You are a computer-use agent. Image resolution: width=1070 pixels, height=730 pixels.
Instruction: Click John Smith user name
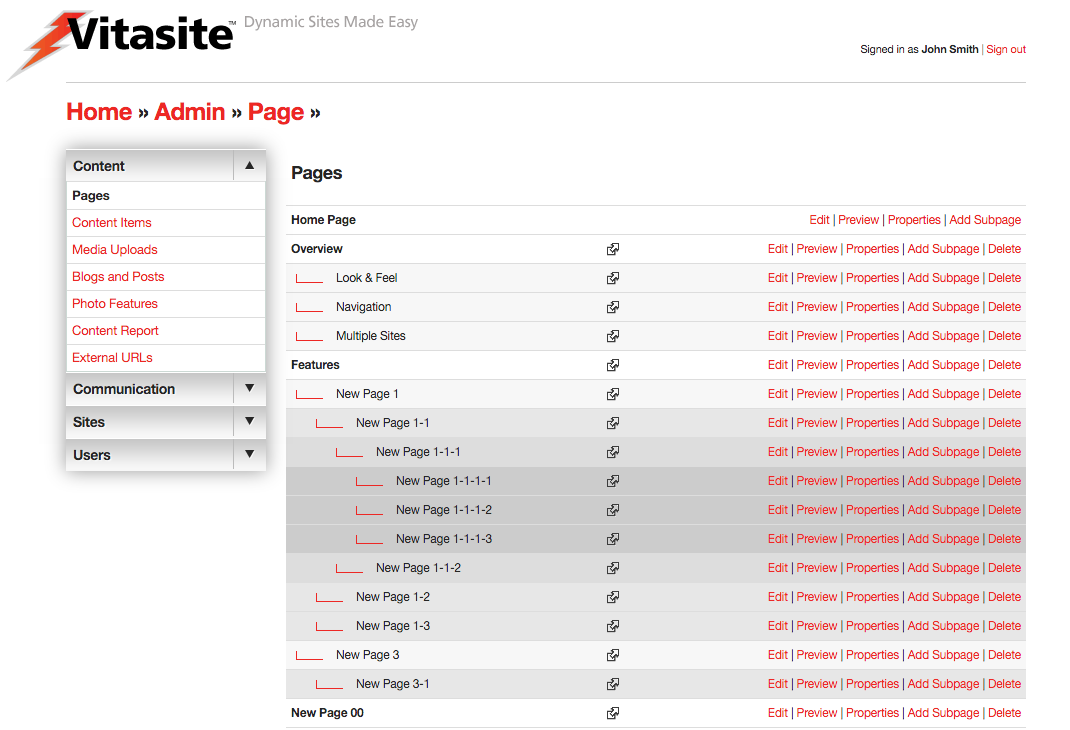pos(950,49)
